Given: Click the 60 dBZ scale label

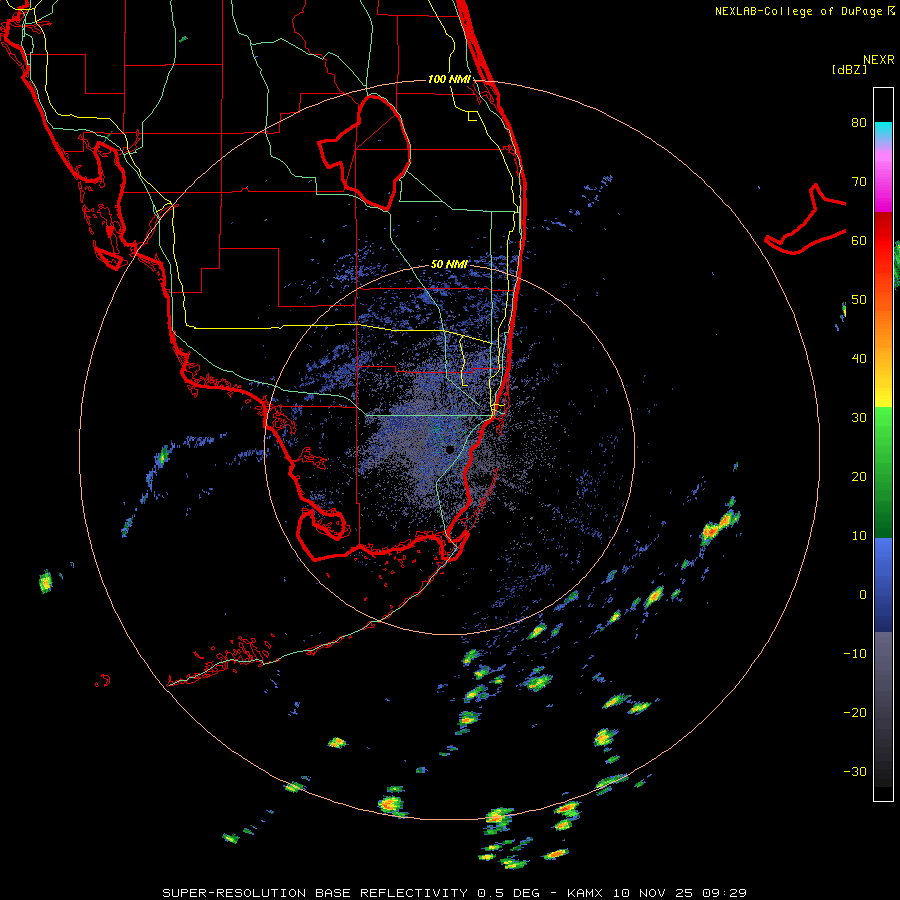Looking at the screenshot, I should 859,240.
